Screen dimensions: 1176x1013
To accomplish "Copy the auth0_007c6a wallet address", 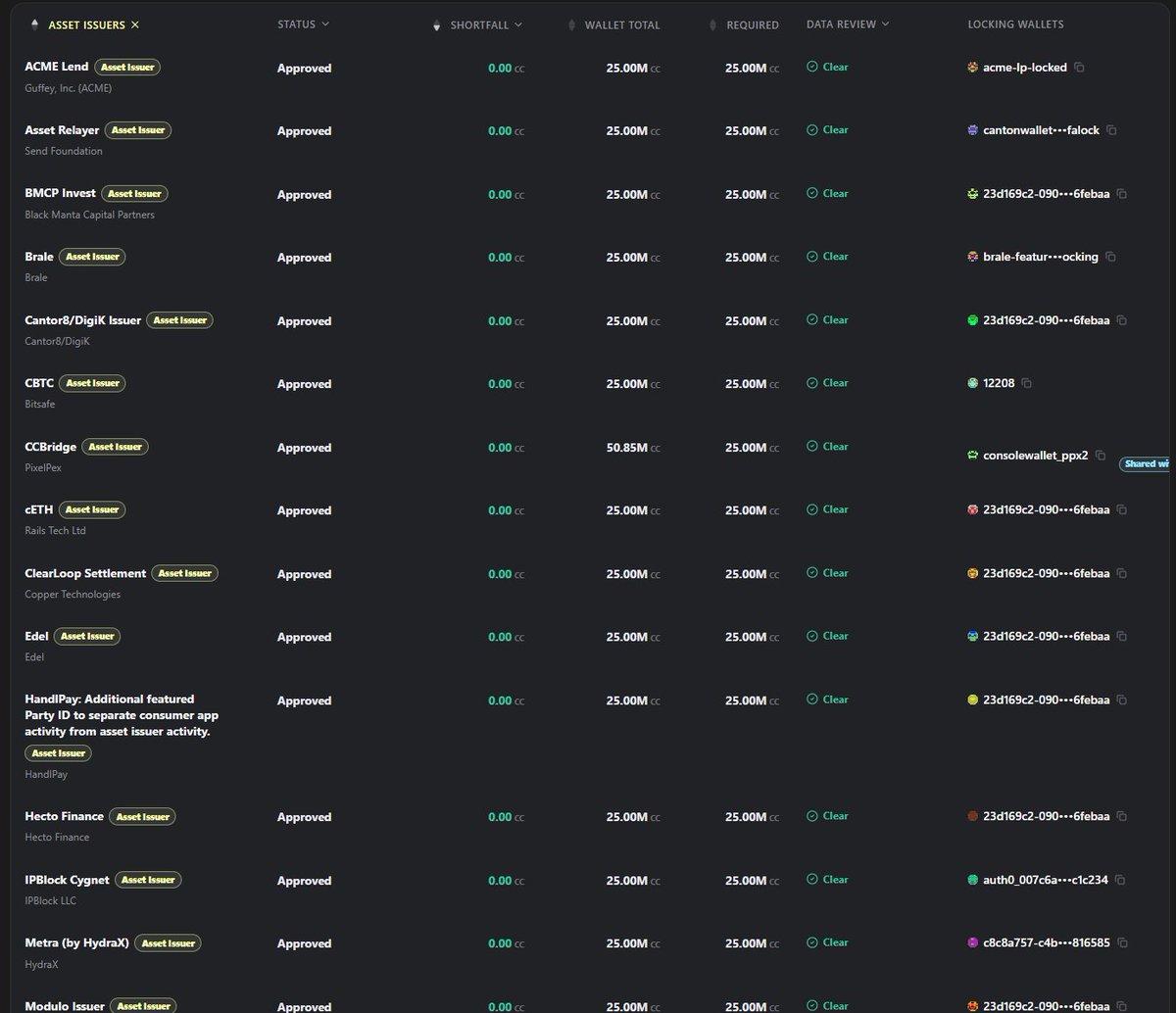I will tap(1120, 880).
